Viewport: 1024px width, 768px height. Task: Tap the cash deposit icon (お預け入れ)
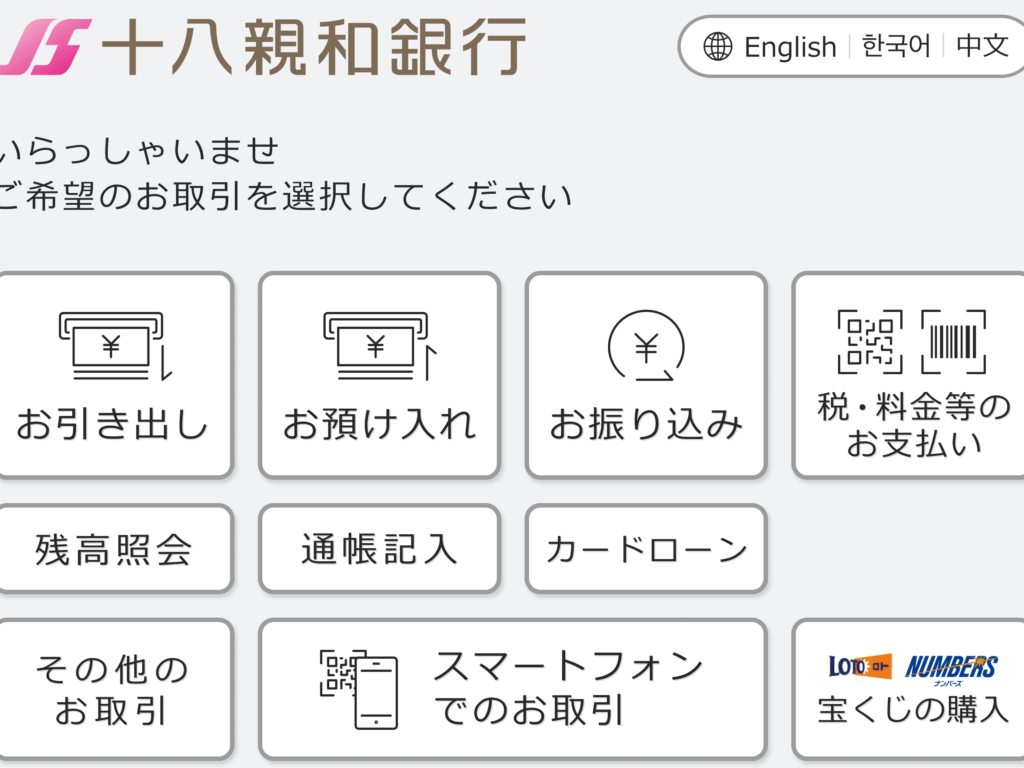[x=380, y=345]
